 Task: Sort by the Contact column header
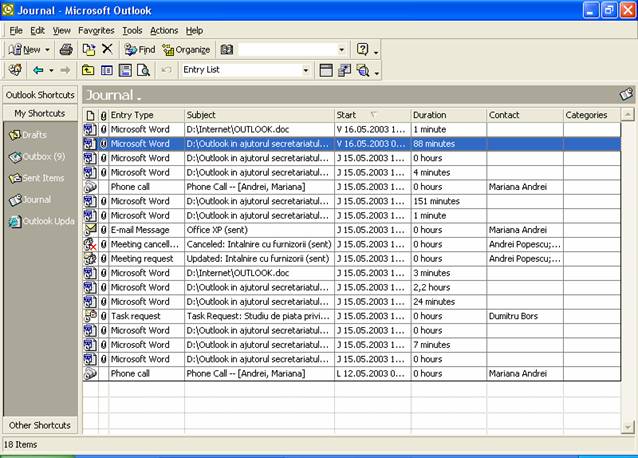point(525,115)
